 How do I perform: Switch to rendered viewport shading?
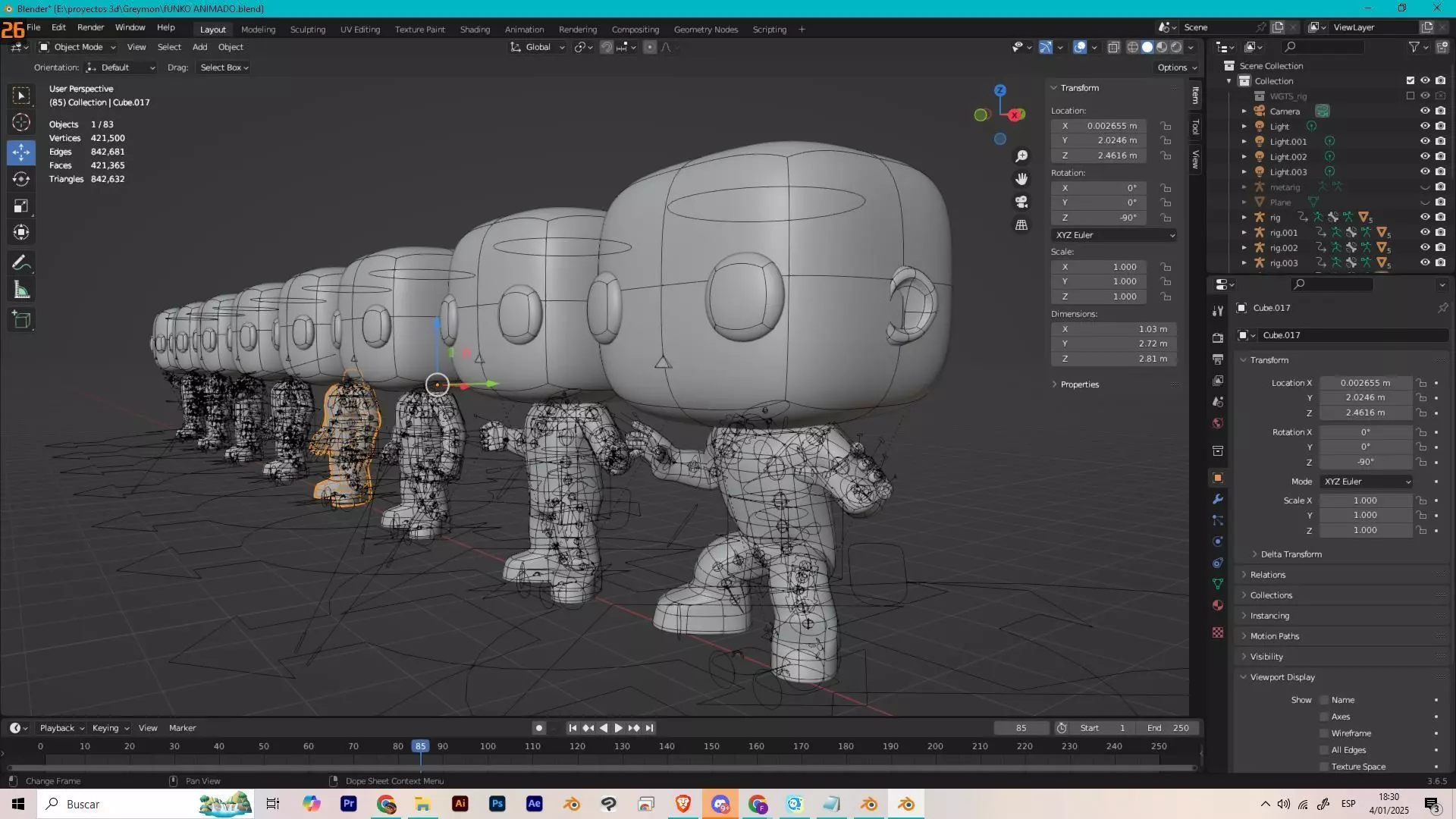click(x=1176, y=47)
